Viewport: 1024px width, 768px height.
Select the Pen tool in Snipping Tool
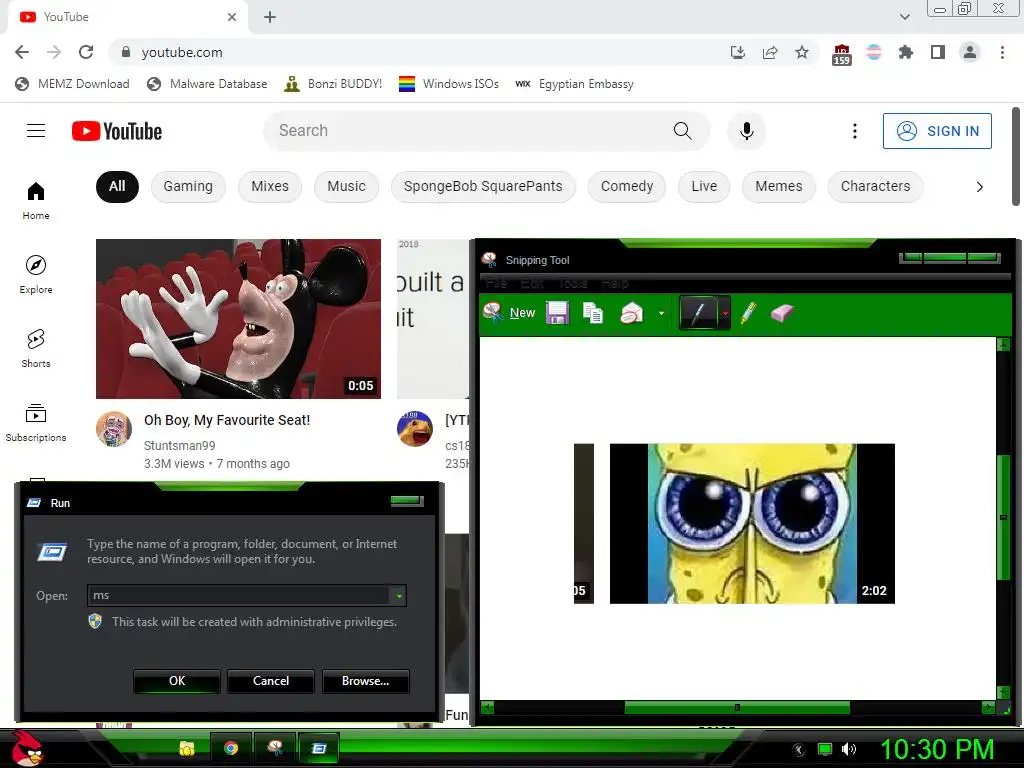[x=698, y=313]
